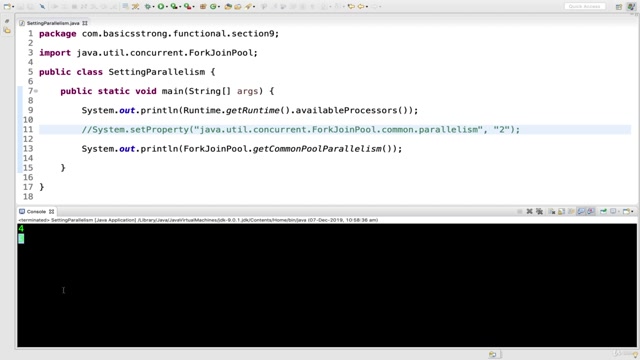Click the terminated launch description text
This screenshot has width=640, height=360.
click(x=198, y=220)
